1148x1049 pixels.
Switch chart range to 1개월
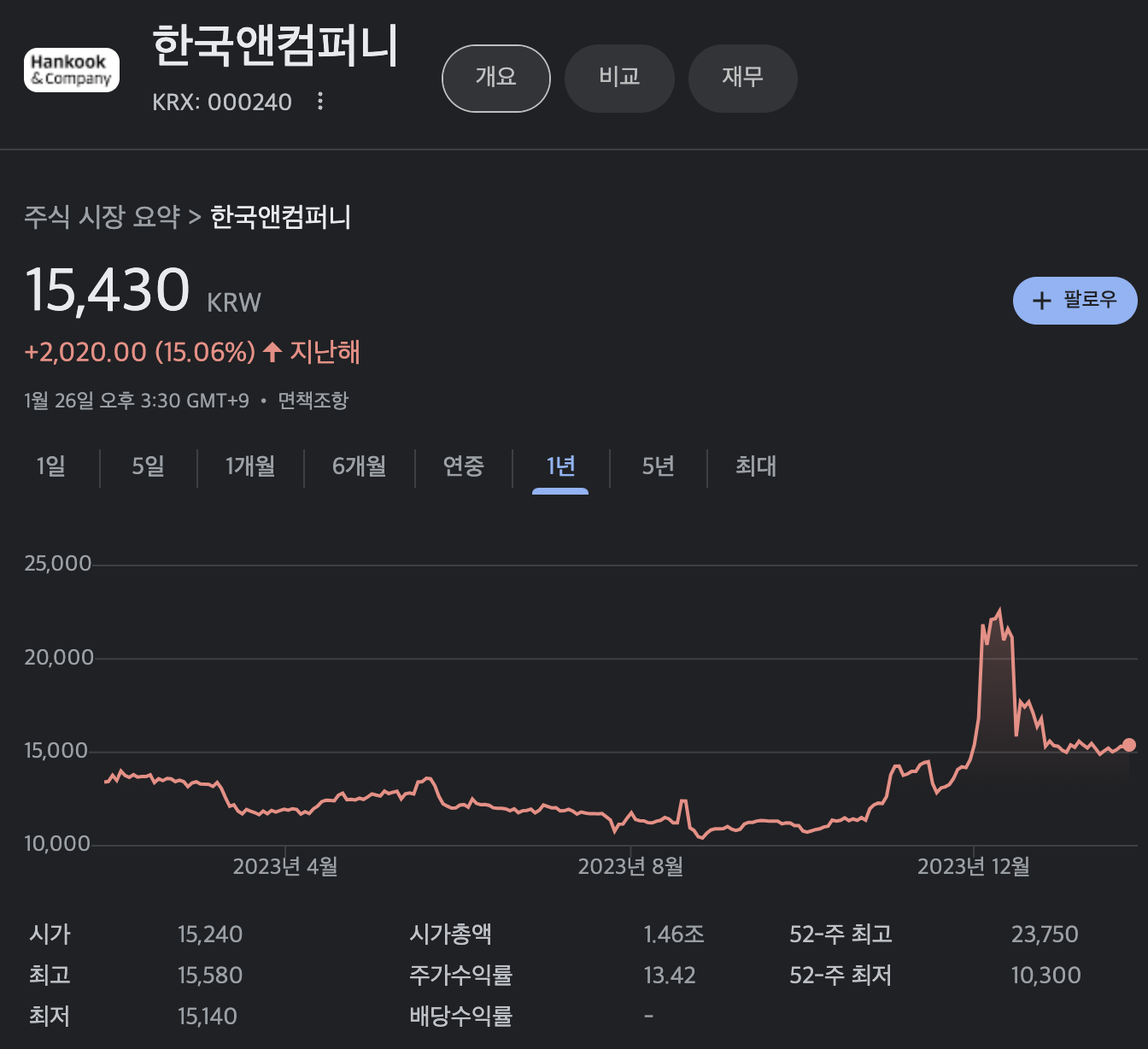(250, 466)
